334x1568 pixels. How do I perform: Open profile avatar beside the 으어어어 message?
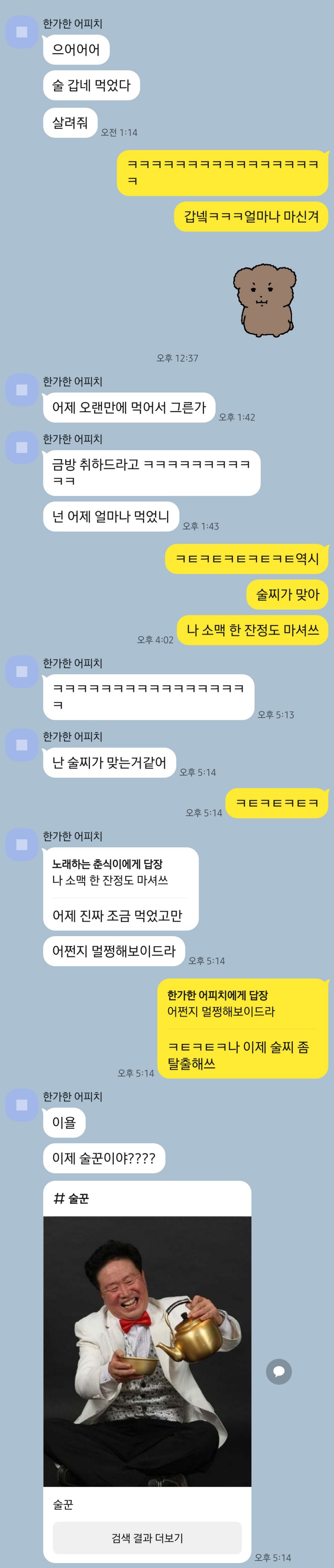(x=22, y=32)
